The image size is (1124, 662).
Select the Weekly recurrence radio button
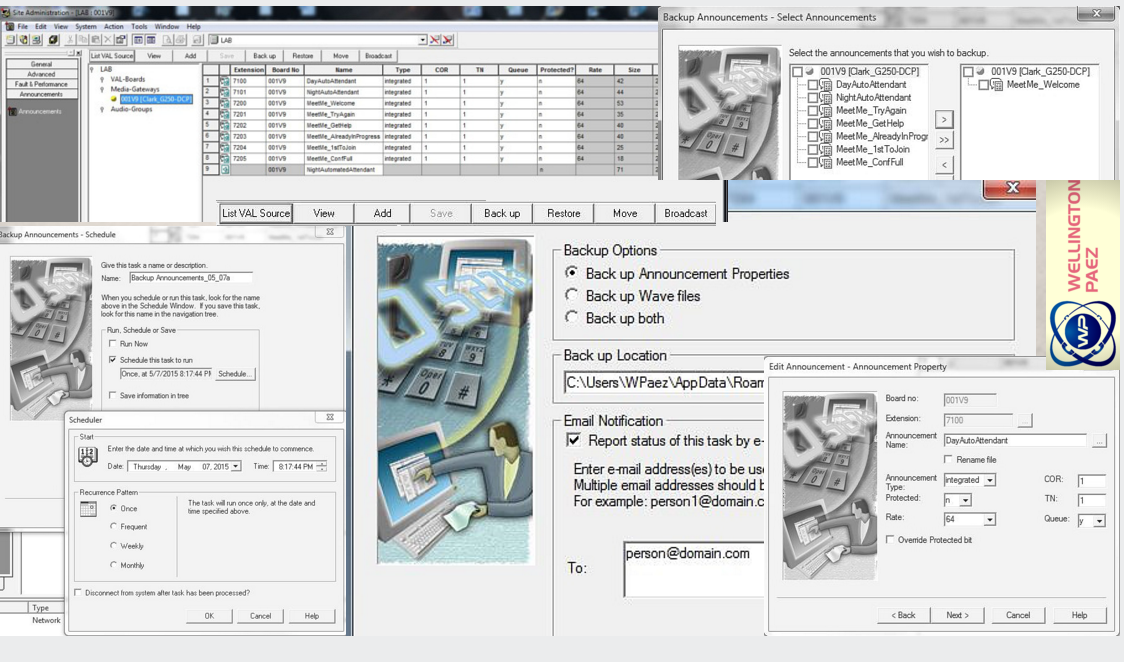coord(113,546)
